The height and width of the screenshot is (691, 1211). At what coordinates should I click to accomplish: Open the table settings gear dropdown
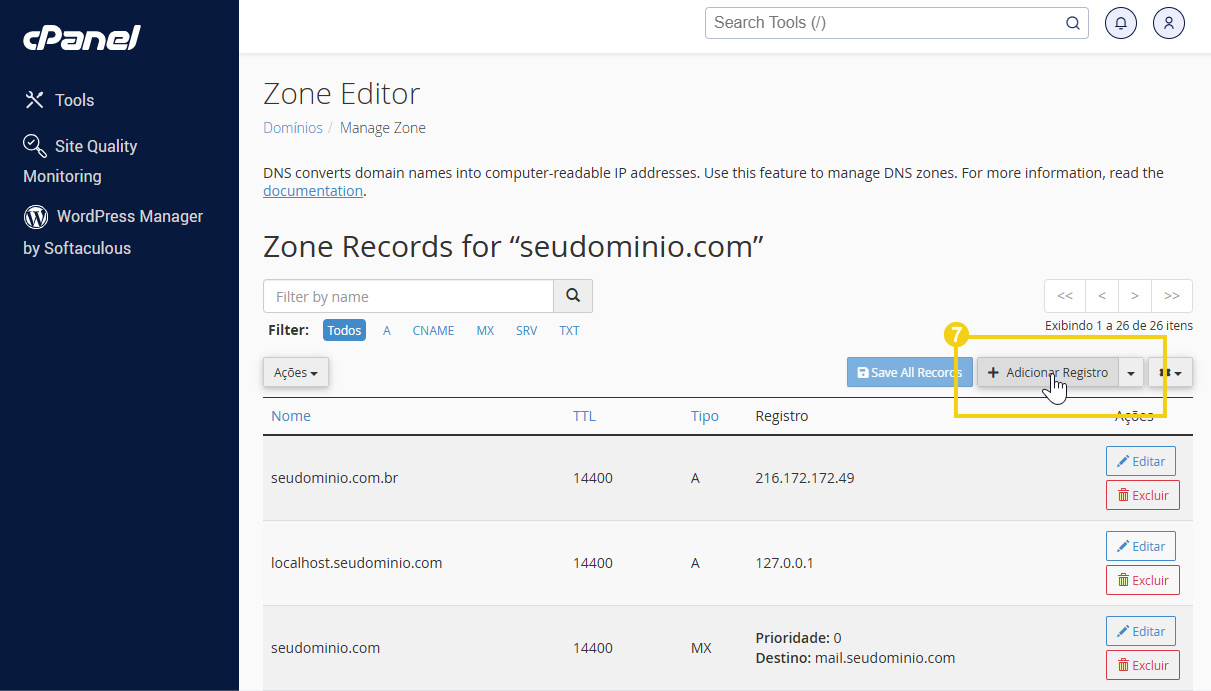coord(1170,372)
